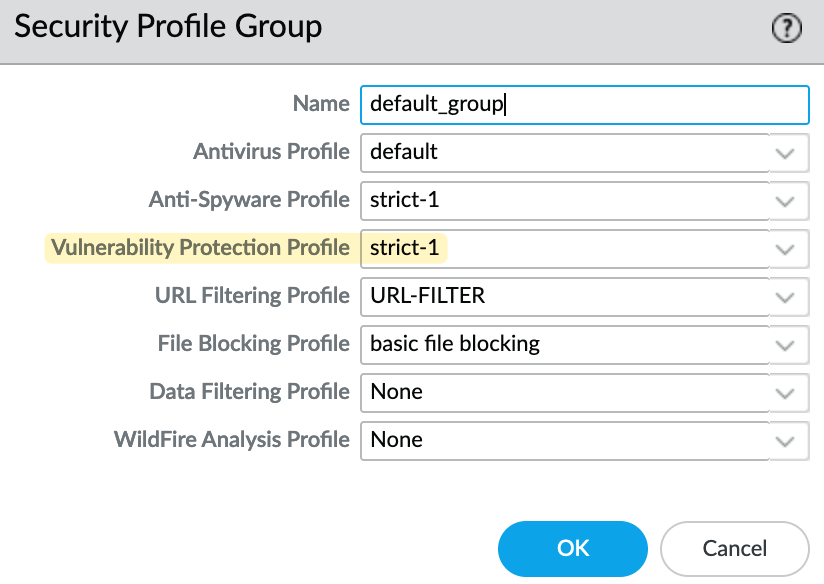
Task: Click the Vulnerability Protection strict-1 field
Action: pos(563,248)
